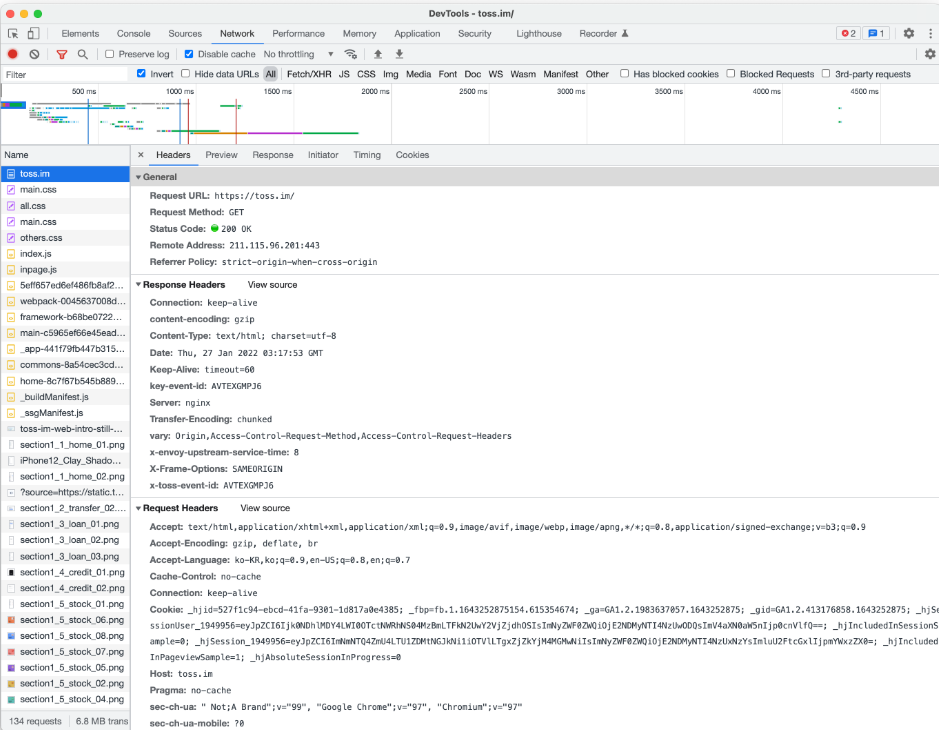Select the _buildManifest.js request

[x=65, y=396]
